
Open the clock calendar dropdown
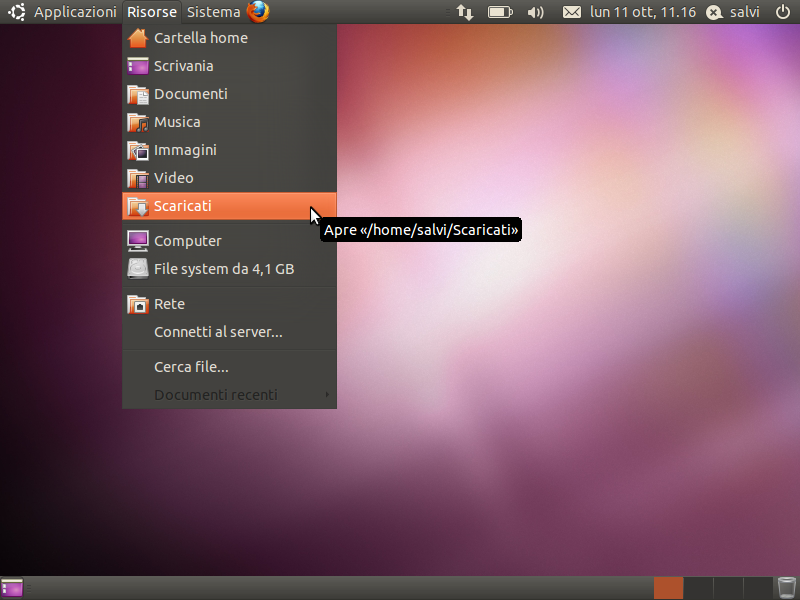click(x=642, y=12)
